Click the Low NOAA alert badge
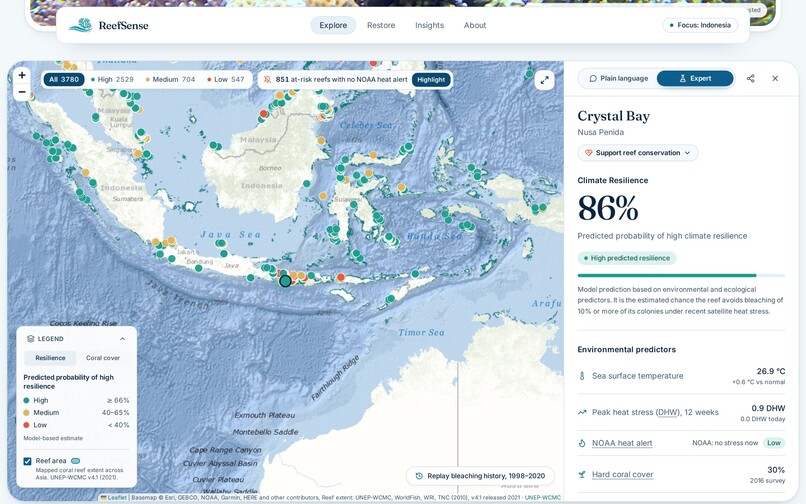The width and height of the screenshot is (806, 504). 774,443
